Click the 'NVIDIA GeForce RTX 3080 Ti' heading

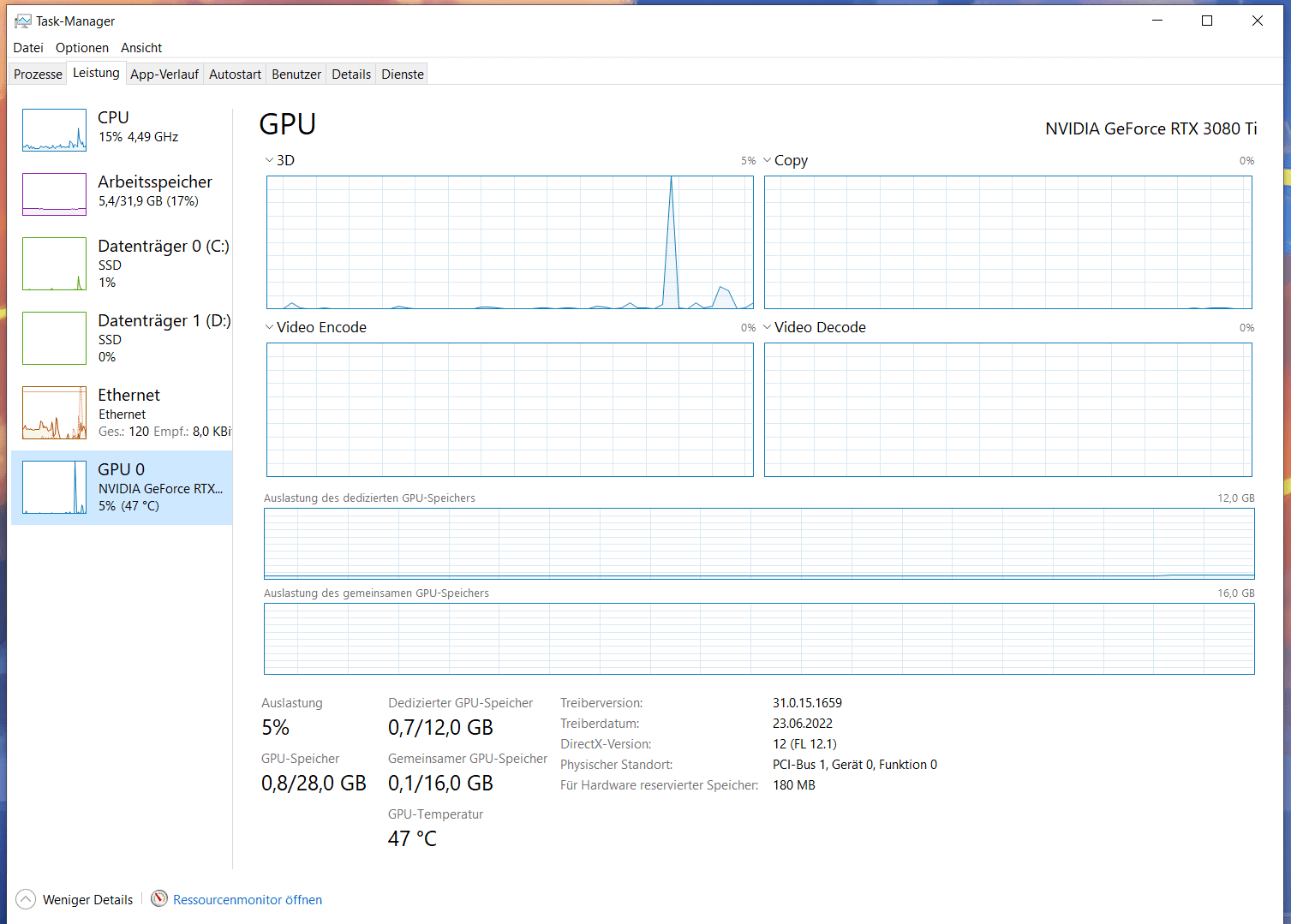pos(1151,128)
